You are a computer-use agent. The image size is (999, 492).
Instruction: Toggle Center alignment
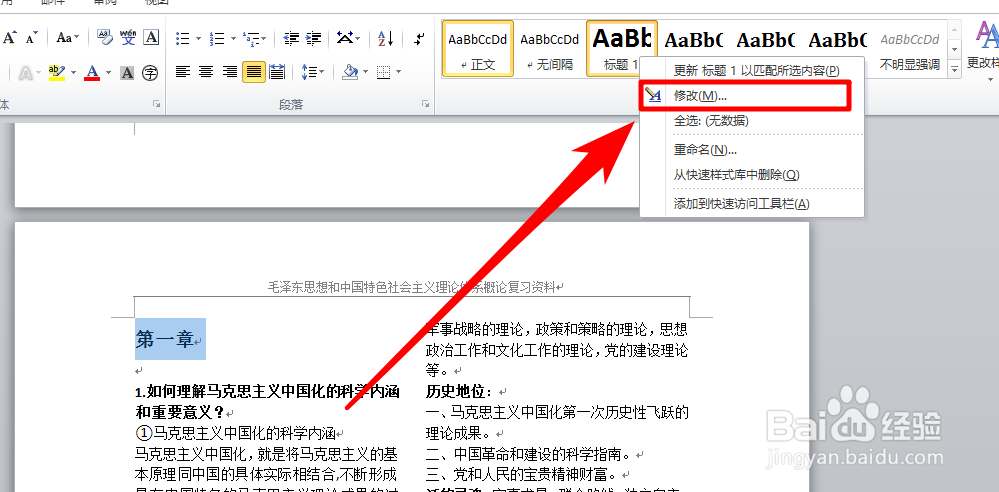click(206, 72)
